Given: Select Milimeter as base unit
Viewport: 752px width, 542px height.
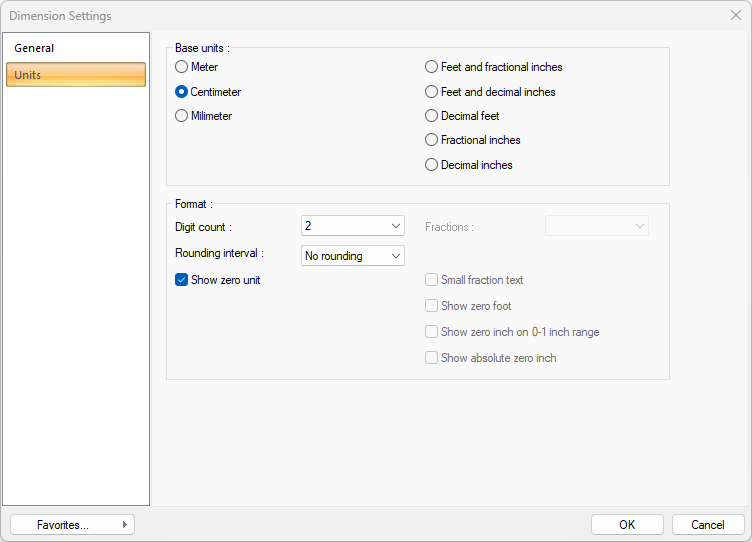Looking at the screenshot, I should (x=181, y=116).
